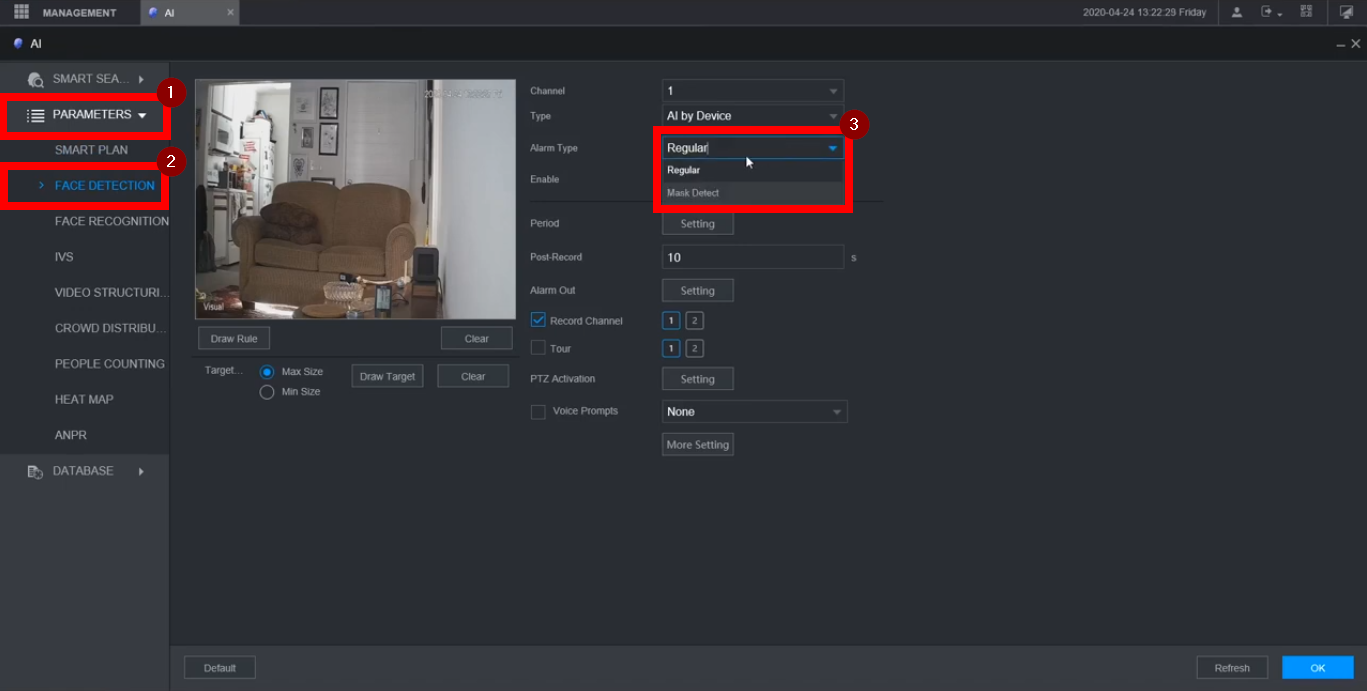Click the Default button
The height and width of the screenshot is (691, 1367).
(x=220, y=668)
